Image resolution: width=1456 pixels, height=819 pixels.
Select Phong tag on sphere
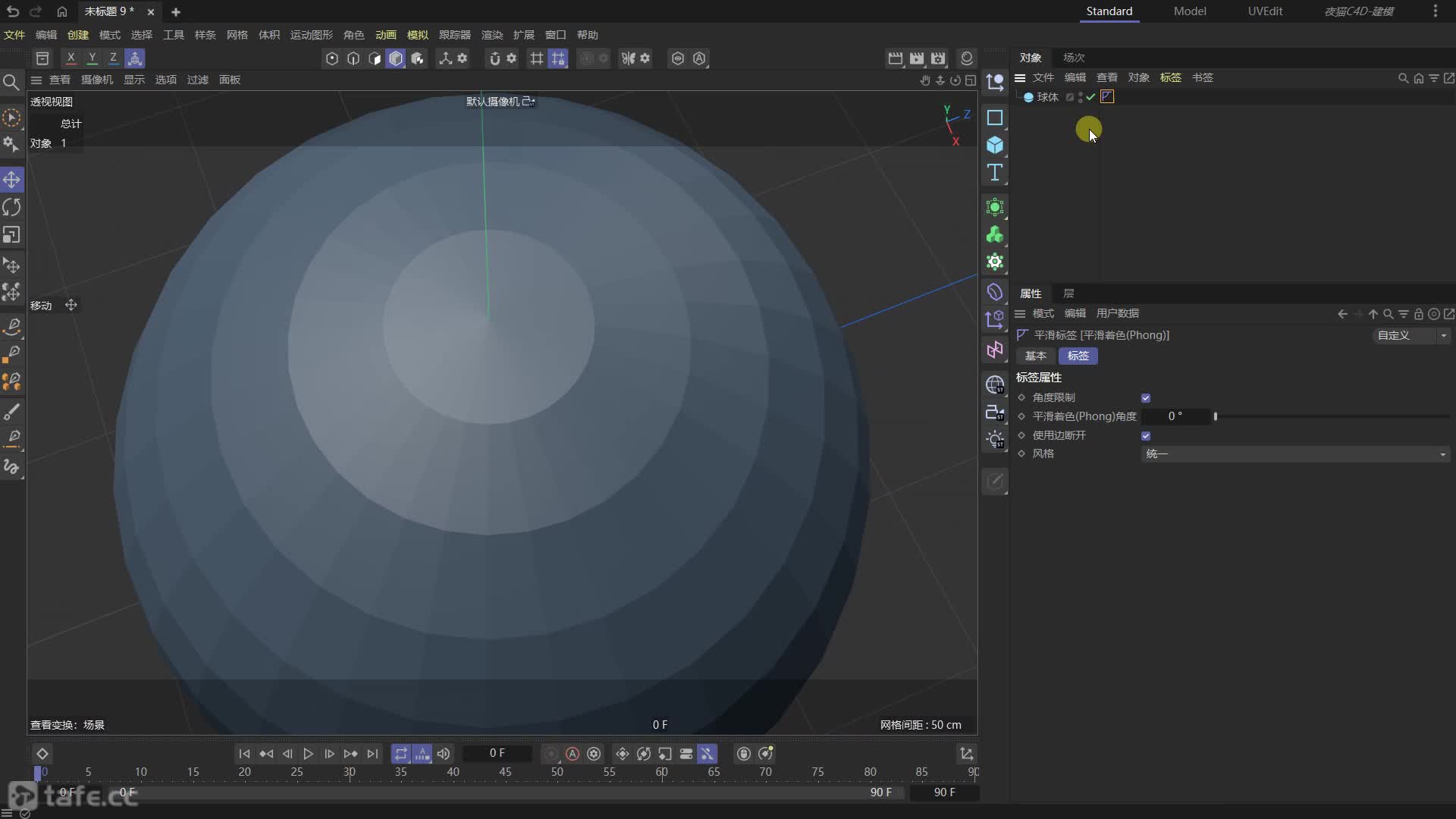click(x=1107, y=96)
